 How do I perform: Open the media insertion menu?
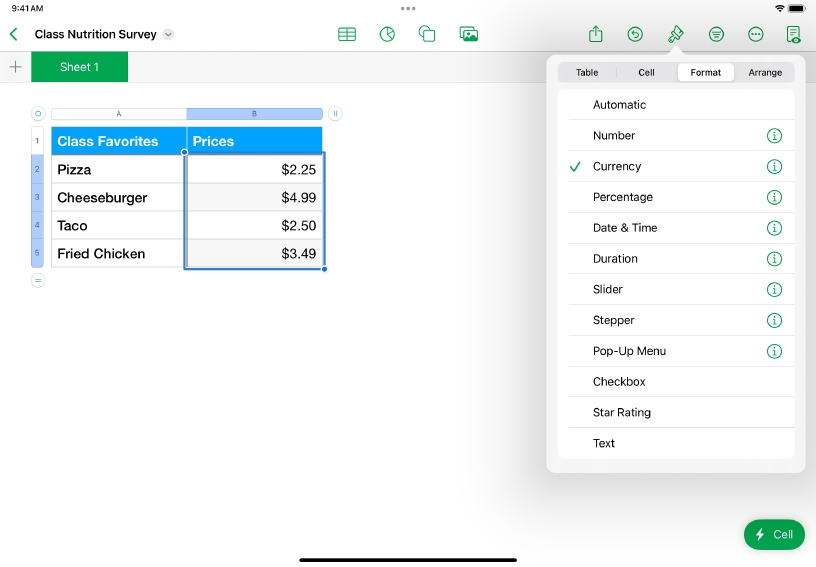(468, 34)
